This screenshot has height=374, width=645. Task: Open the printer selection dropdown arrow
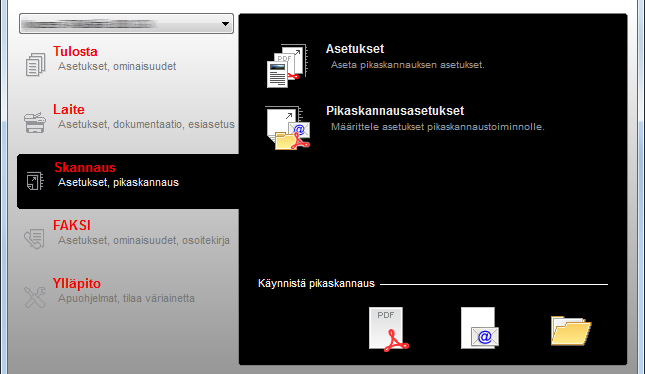tap(225, 24)
